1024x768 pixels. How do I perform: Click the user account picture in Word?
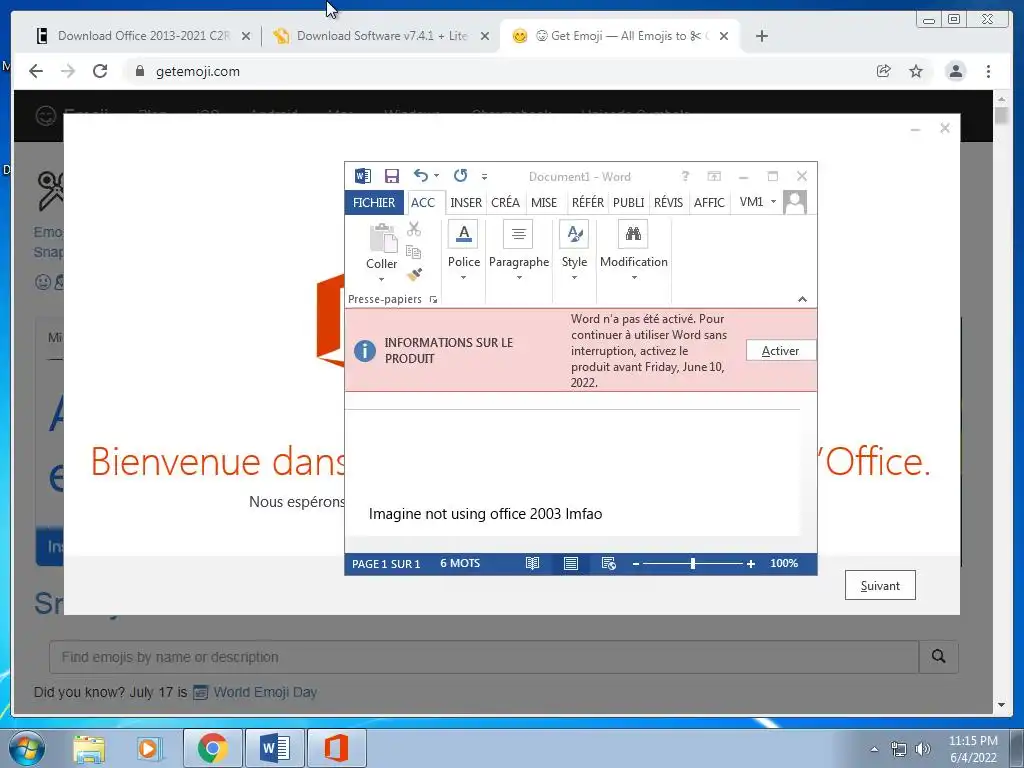pos(795,202)
